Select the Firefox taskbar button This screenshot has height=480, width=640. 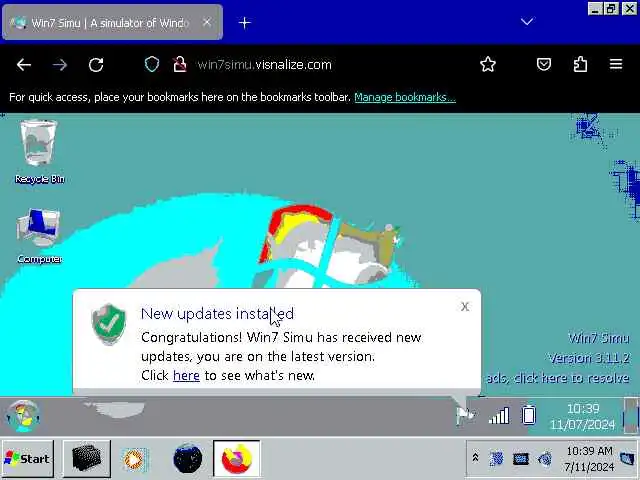click(236, 458)
